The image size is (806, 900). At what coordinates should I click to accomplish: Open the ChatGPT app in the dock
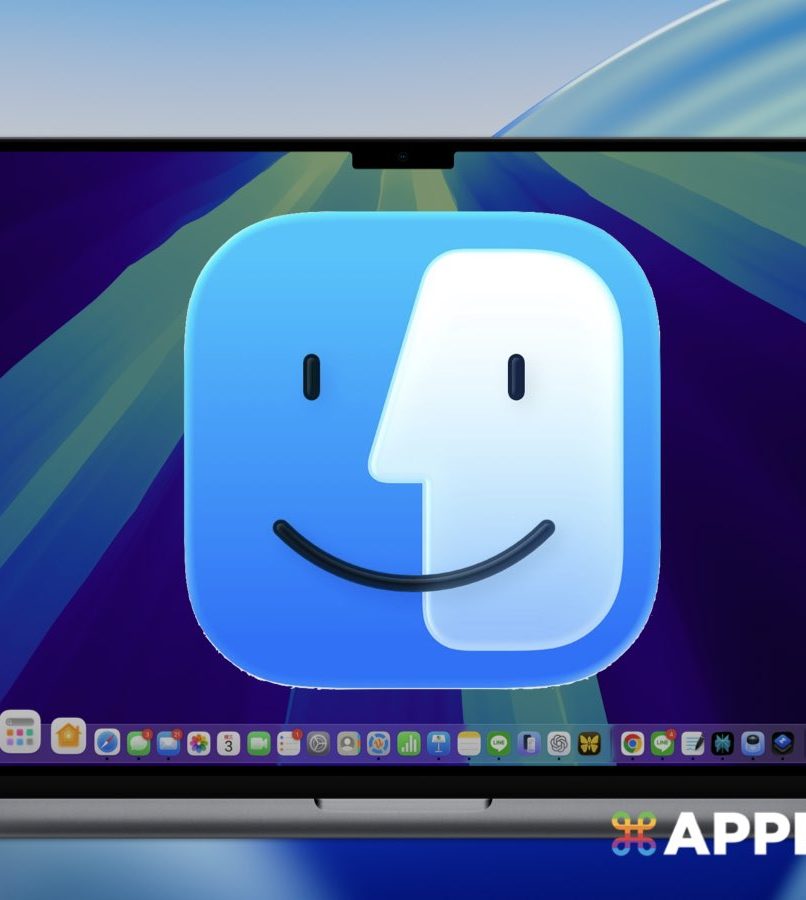click(x=559, y=743)
